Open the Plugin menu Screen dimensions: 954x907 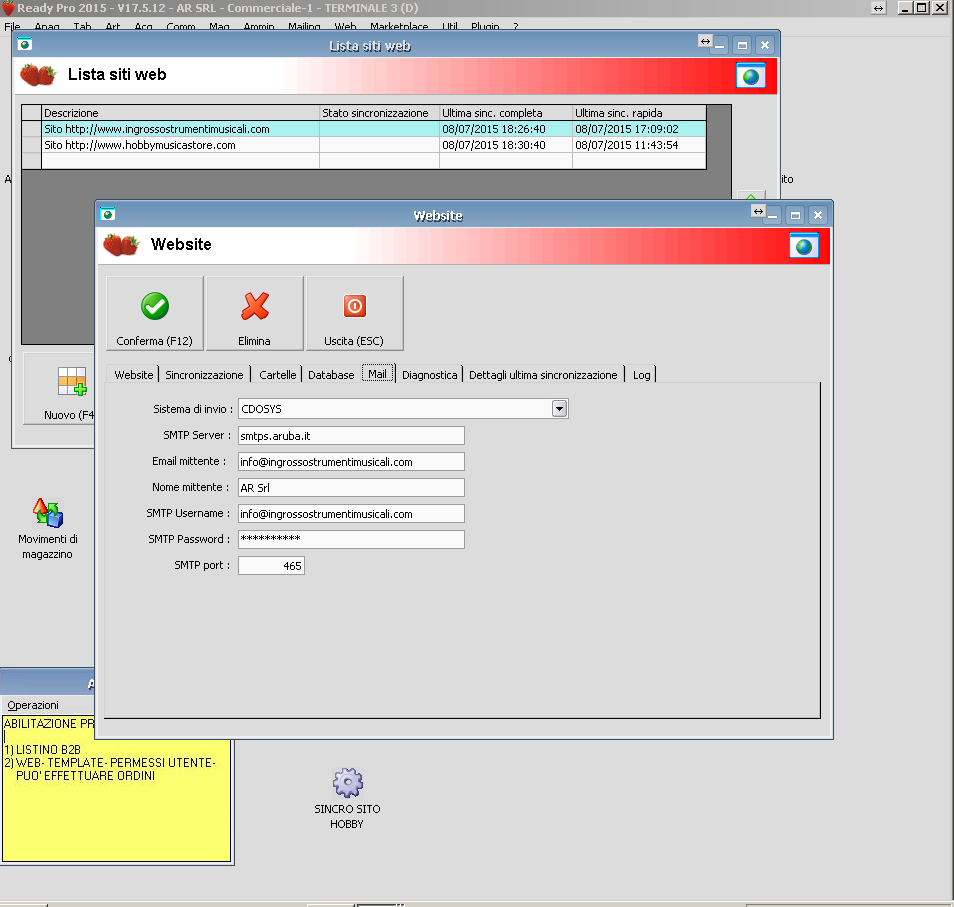coord(485,26)
